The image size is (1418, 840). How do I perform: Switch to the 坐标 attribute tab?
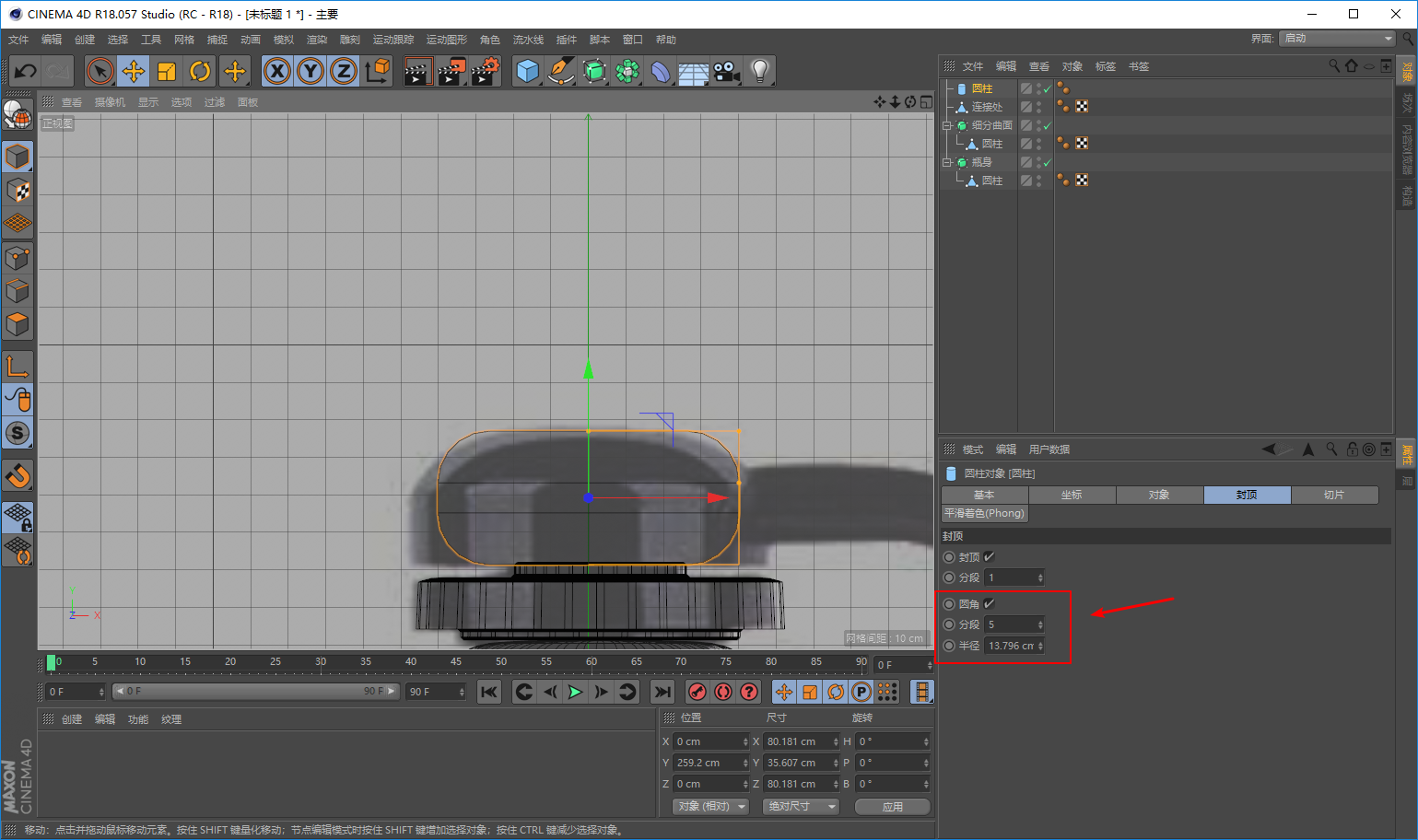(x=1072, y=495)
